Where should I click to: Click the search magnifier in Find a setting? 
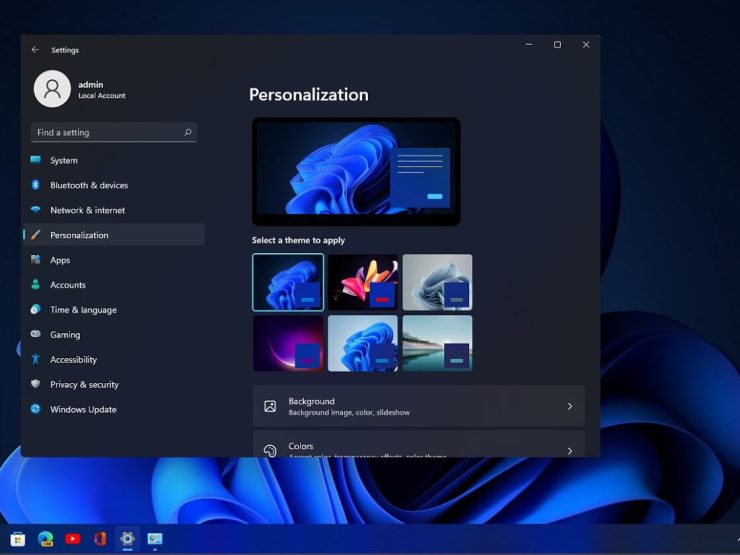(188, 132)
